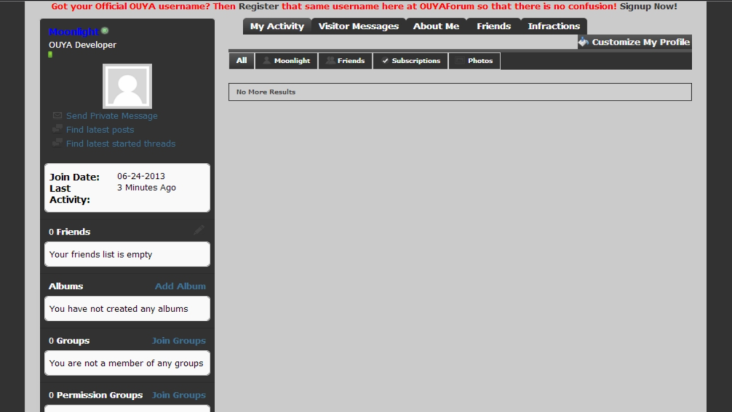Filter activity by Photos
This screenshot has height=412, width=732.
pos(475,61)
